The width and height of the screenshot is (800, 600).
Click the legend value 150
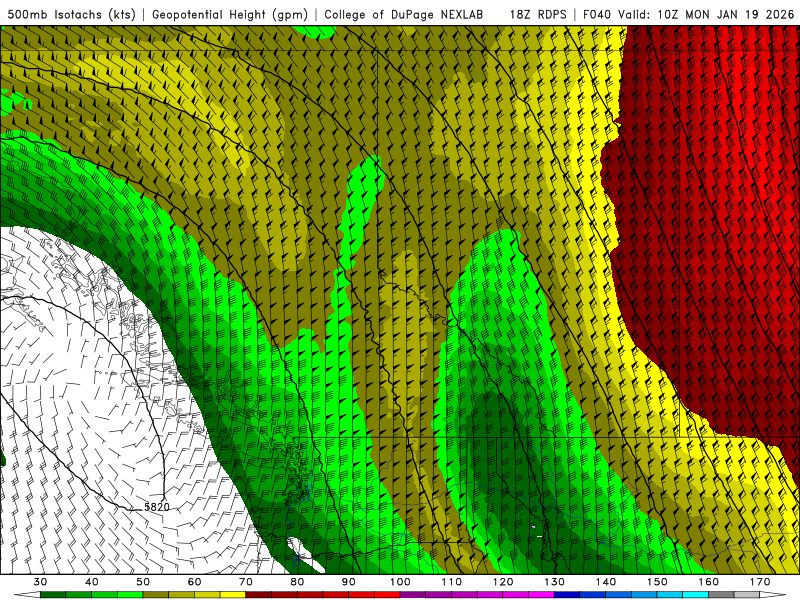tap(657, 582)
